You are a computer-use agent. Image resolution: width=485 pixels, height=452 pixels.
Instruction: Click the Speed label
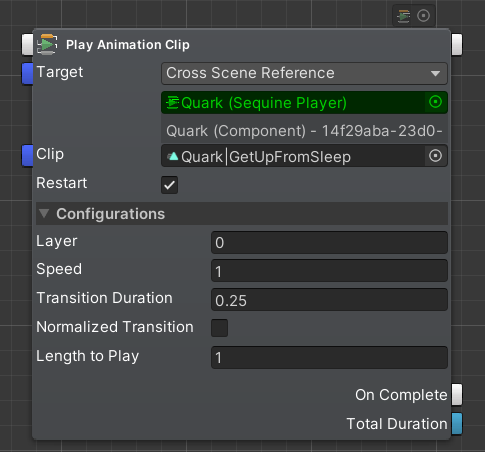[59, 269]
